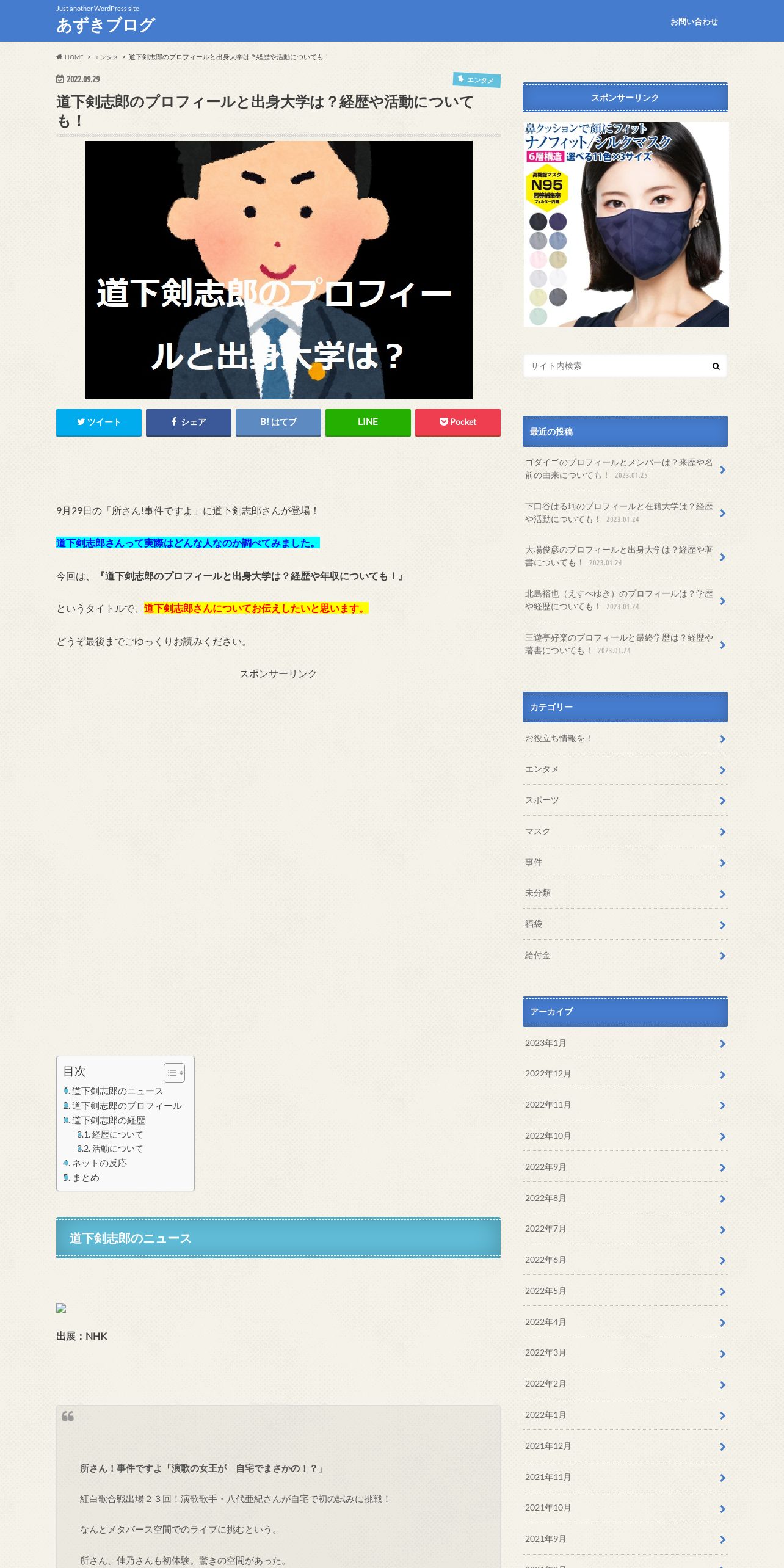Viewport: 784px width, 1568px height.
Task: Click the chevron in the 2022年3月 row
Action: pyautogui.click(x=722, y=1354)
